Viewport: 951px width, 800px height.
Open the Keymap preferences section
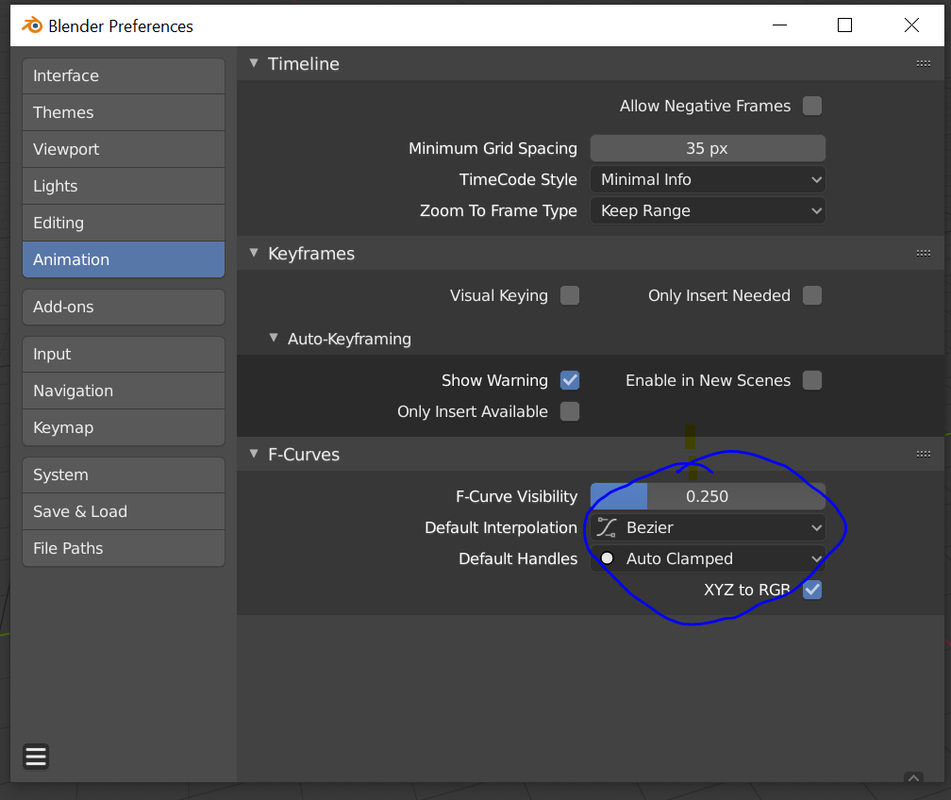pyautogui.click(x=124, y=428)
